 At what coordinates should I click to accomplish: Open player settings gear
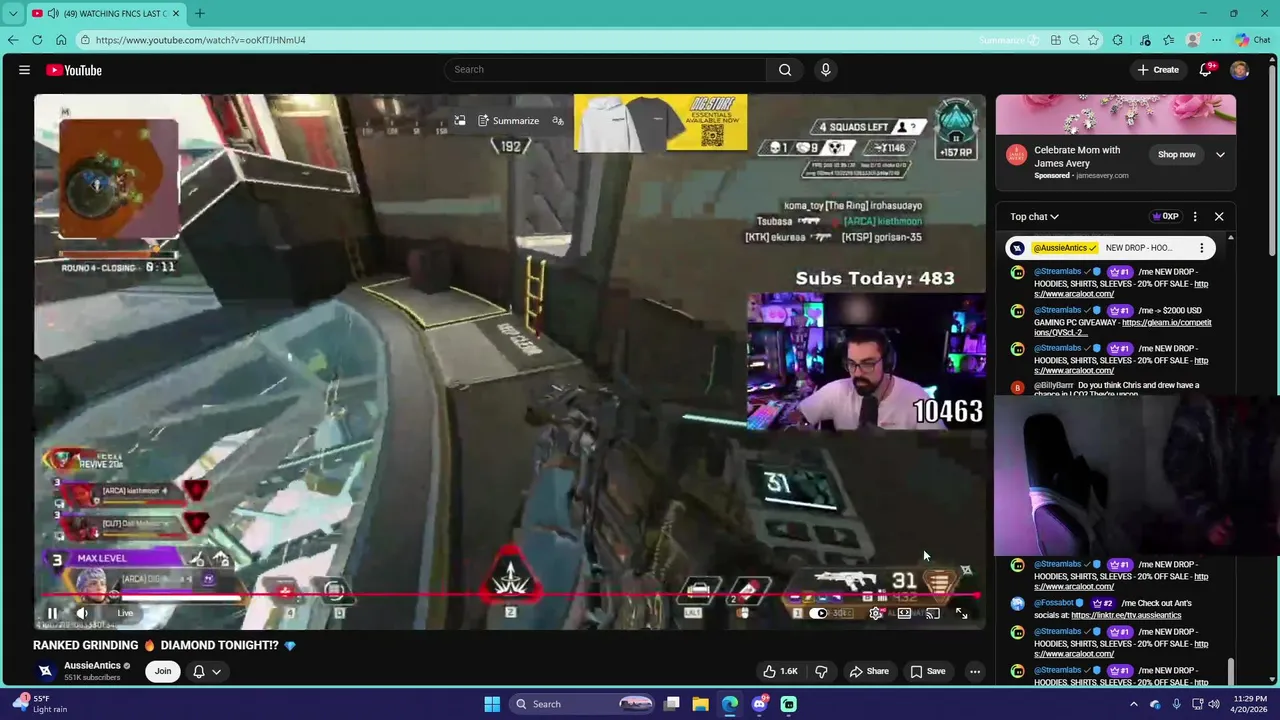(x=876, y=613)
